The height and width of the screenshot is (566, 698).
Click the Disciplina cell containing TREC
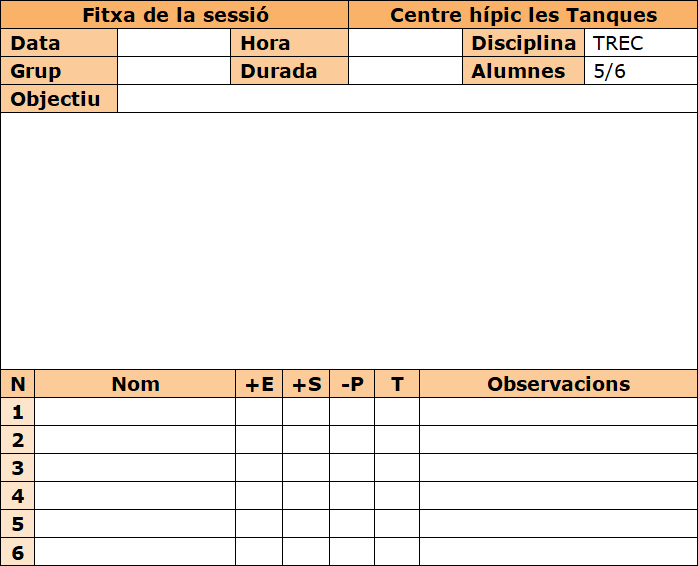640,43
